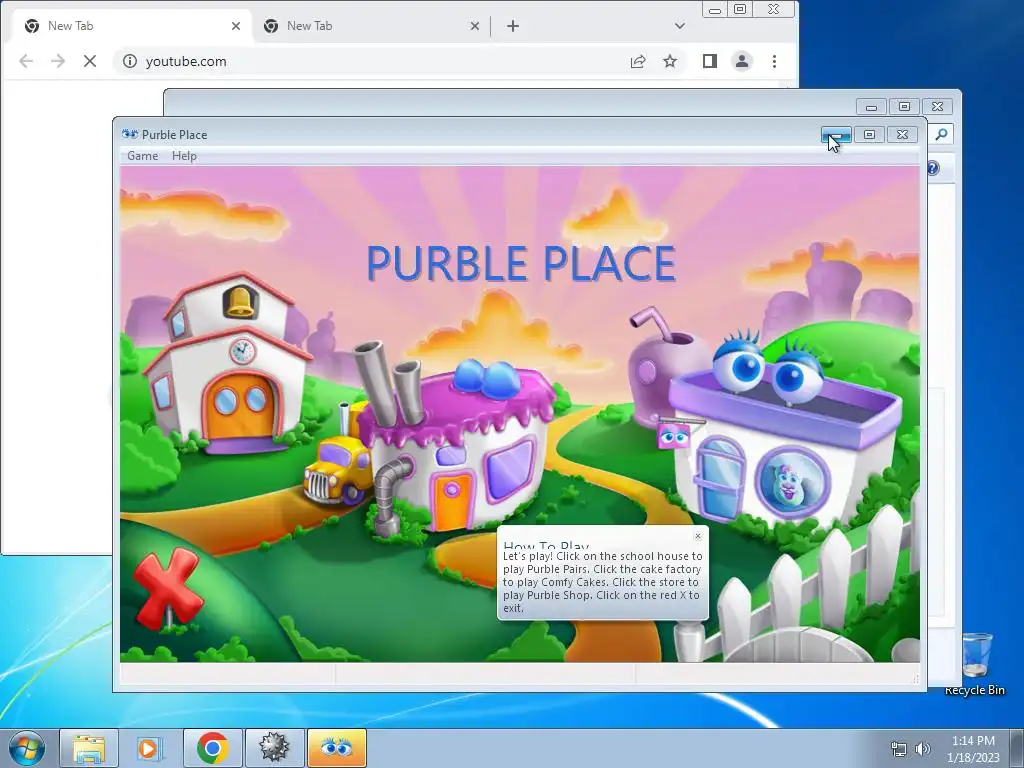This screenshot has width=1024, height=768.
Task: Close the second Chrome tab
Action: 475,26
